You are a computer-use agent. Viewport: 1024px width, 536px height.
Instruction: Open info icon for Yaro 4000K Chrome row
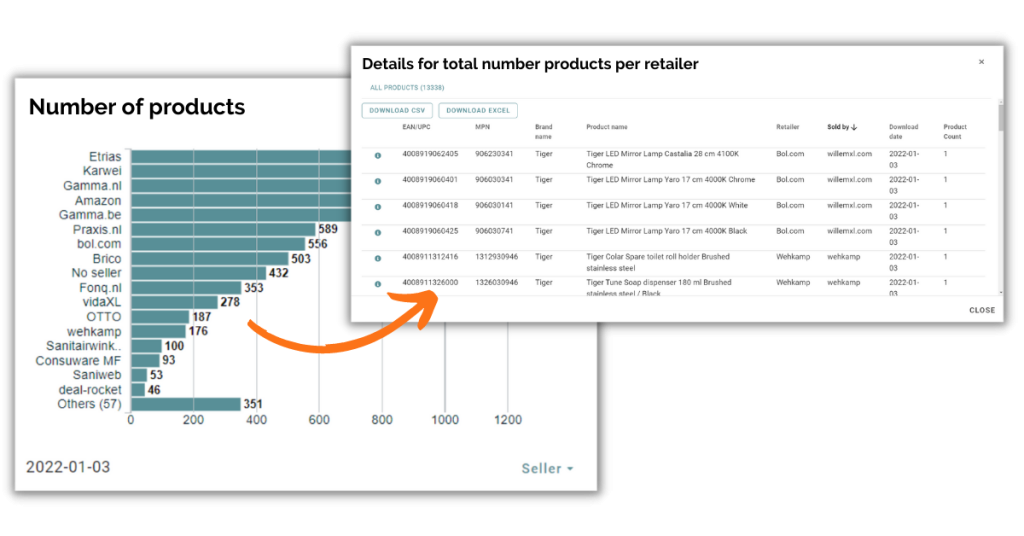(378, 180)
